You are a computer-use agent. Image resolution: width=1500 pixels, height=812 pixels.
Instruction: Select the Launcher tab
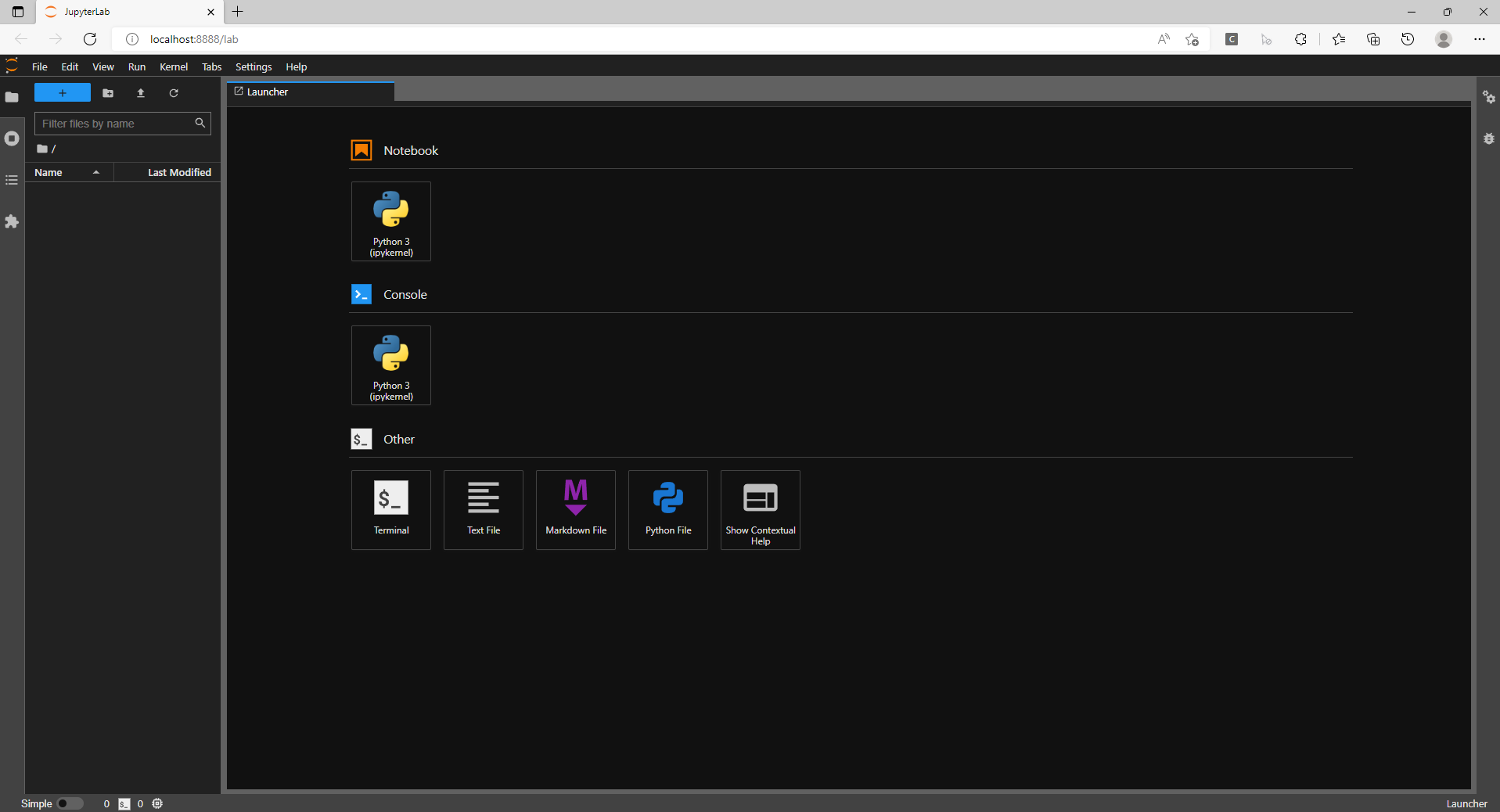tap(311, 92)
